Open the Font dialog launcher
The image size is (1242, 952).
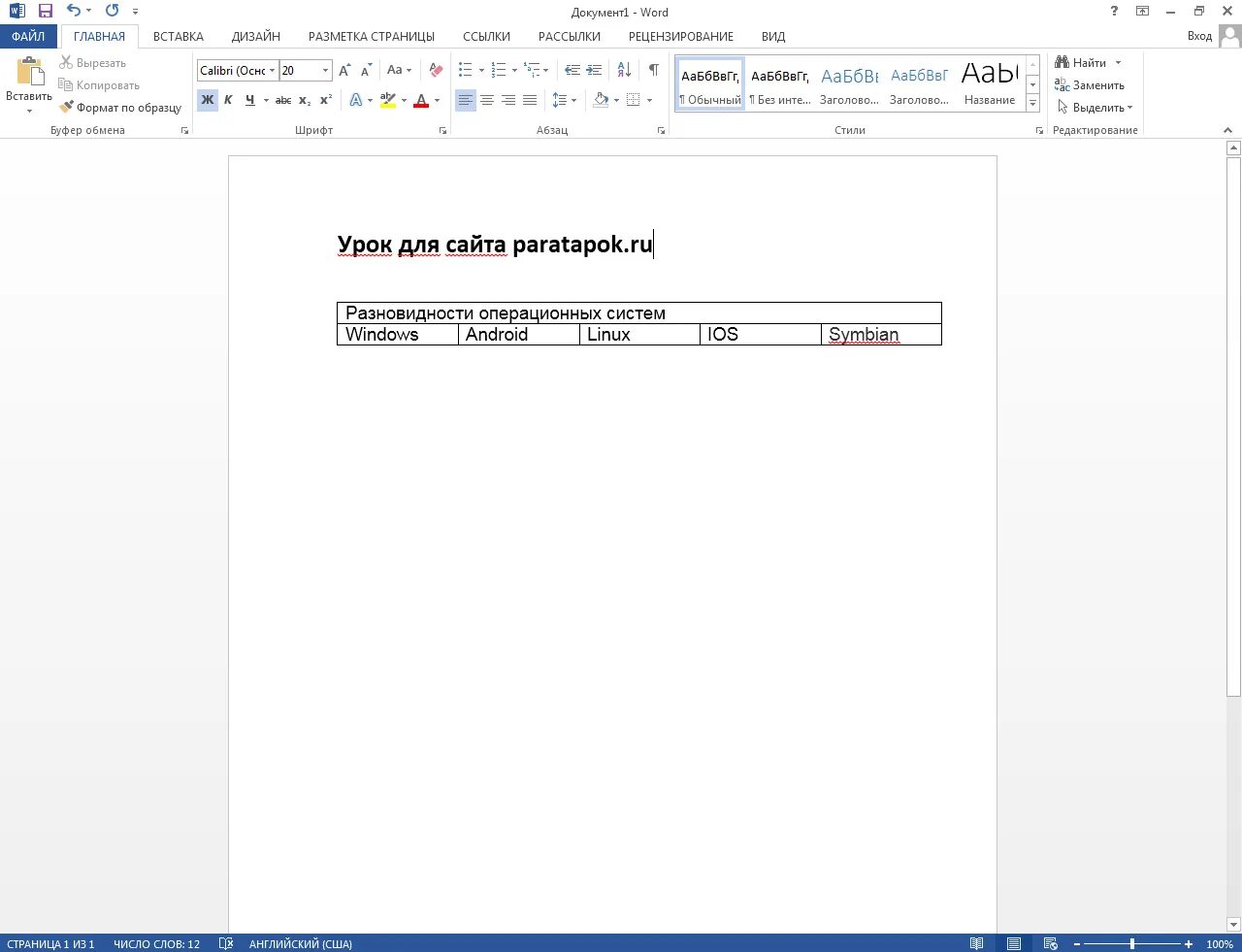tap(443, 130)
